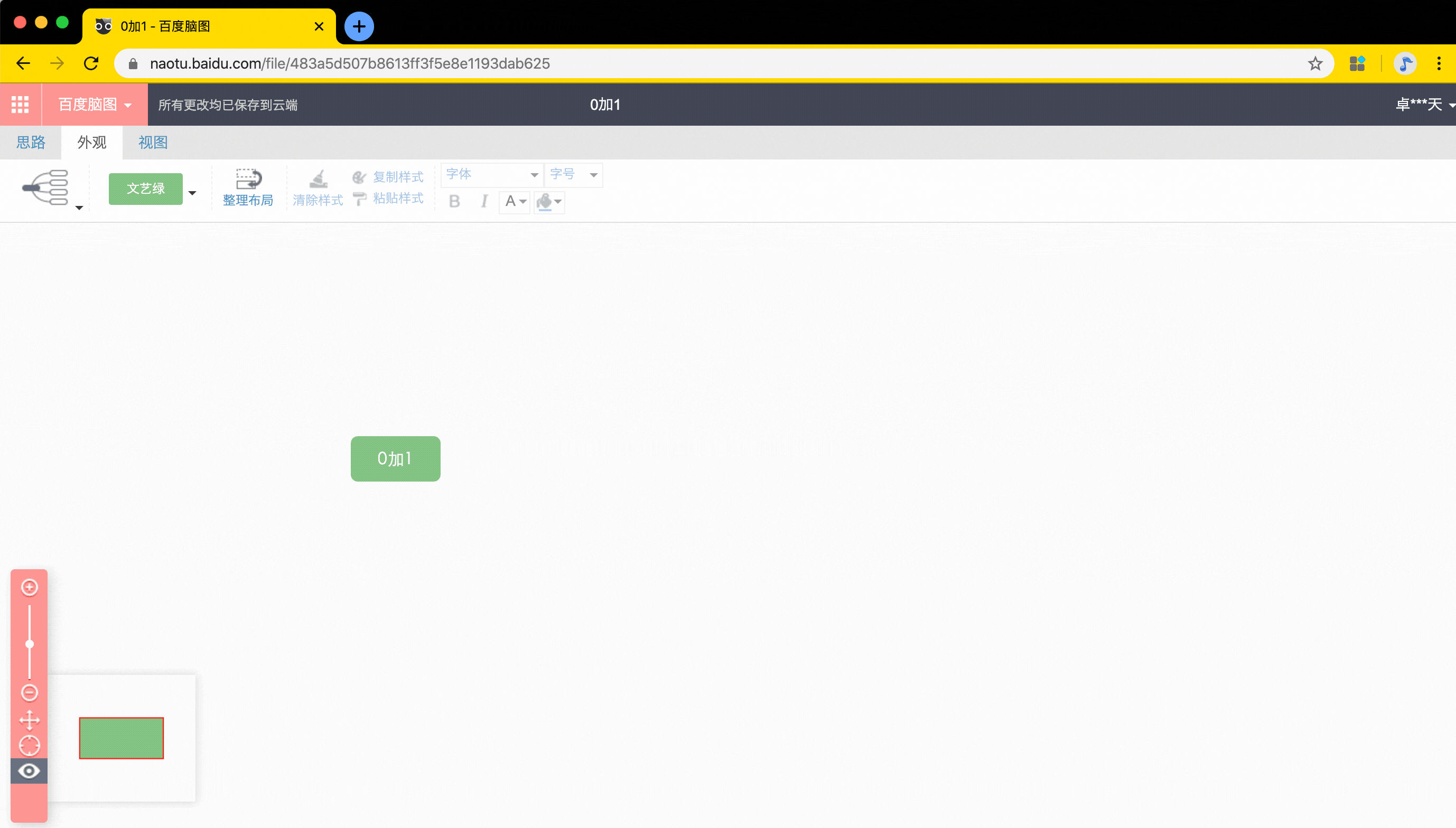The height and width of the screenshot is (828, 1456).
Task: Expand the 文艺绿 theme dropdown arrow
Action: [192, 193]
